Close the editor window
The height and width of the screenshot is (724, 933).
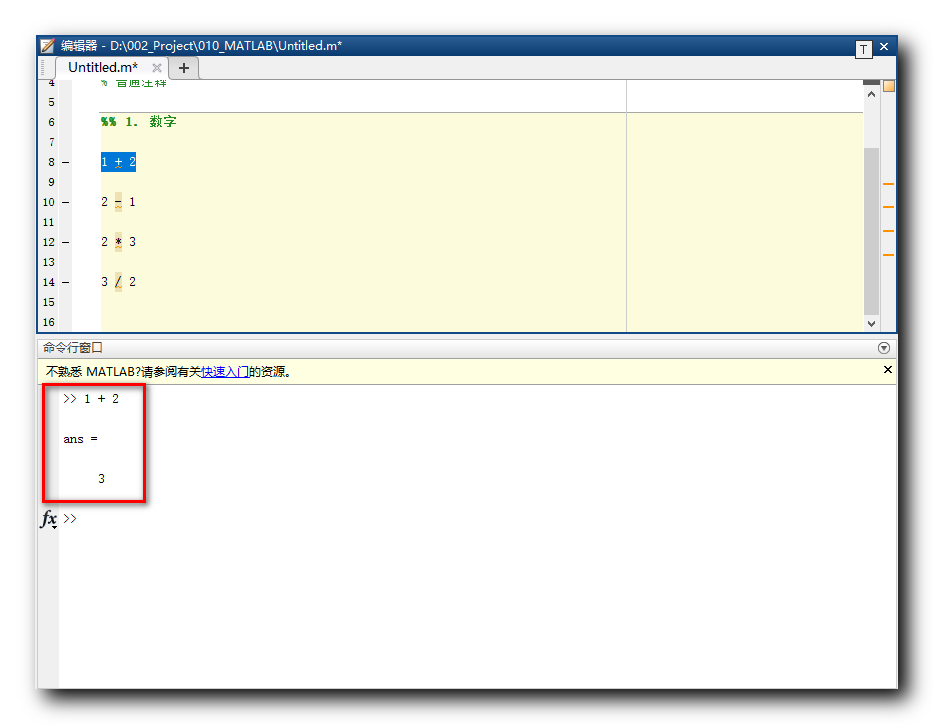click(x=884, y=46)
